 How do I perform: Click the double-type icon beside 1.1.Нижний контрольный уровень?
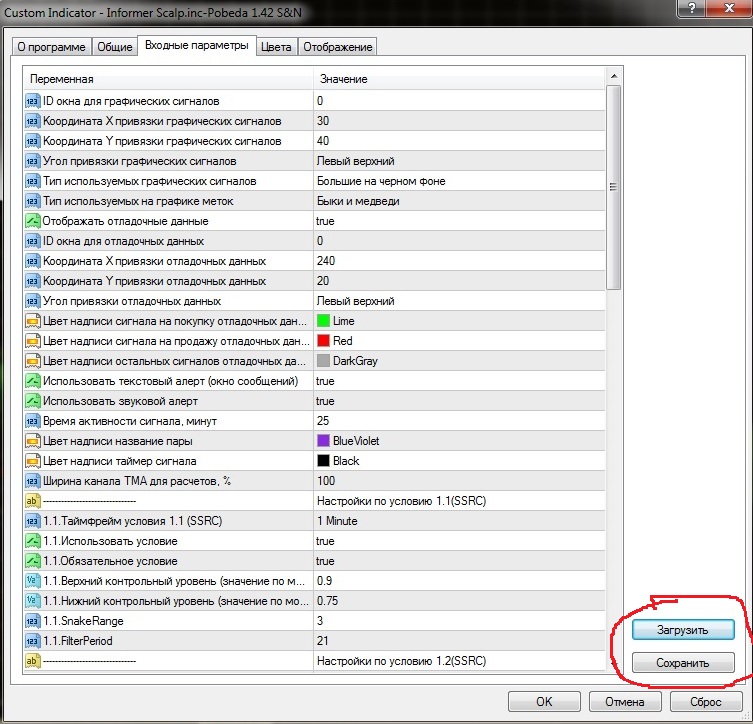click(32, 602)
